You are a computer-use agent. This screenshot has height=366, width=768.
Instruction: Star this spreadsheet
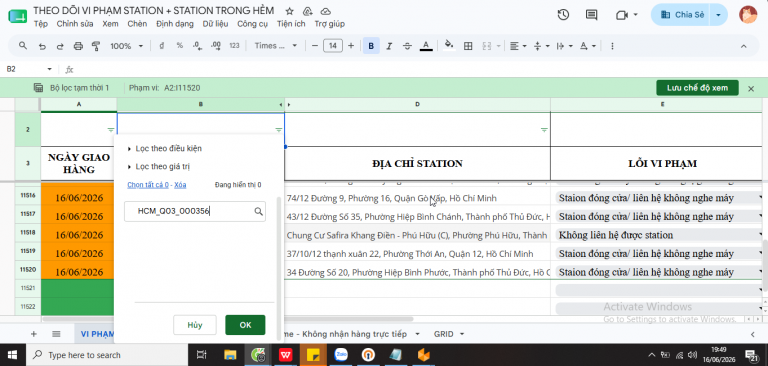289,11
